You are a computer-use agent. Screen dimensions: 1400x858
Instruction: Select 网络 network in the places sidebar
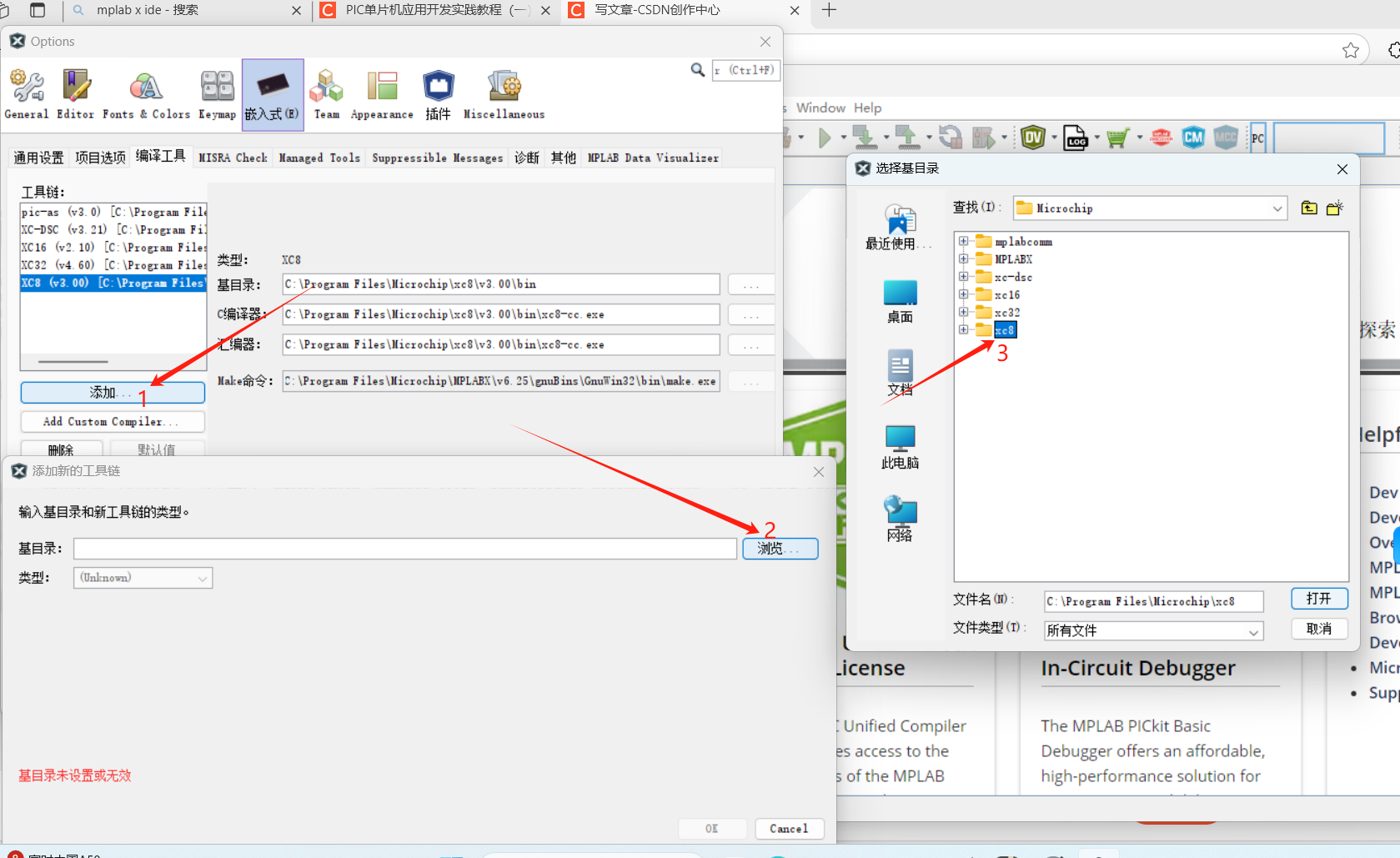[900, 519]
